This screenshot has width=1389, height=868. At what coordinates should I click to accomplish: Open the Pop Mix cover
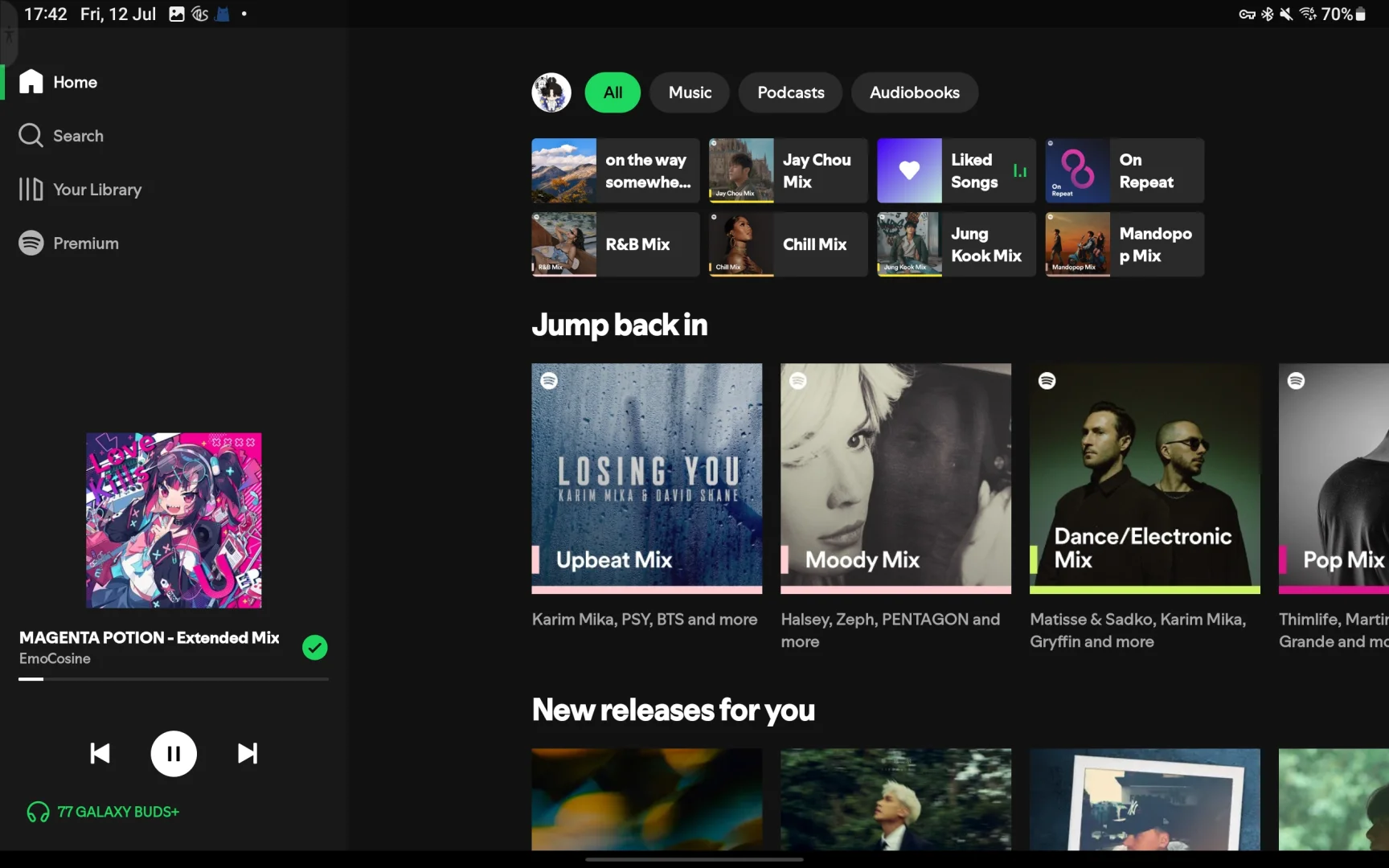(1334, 478)
